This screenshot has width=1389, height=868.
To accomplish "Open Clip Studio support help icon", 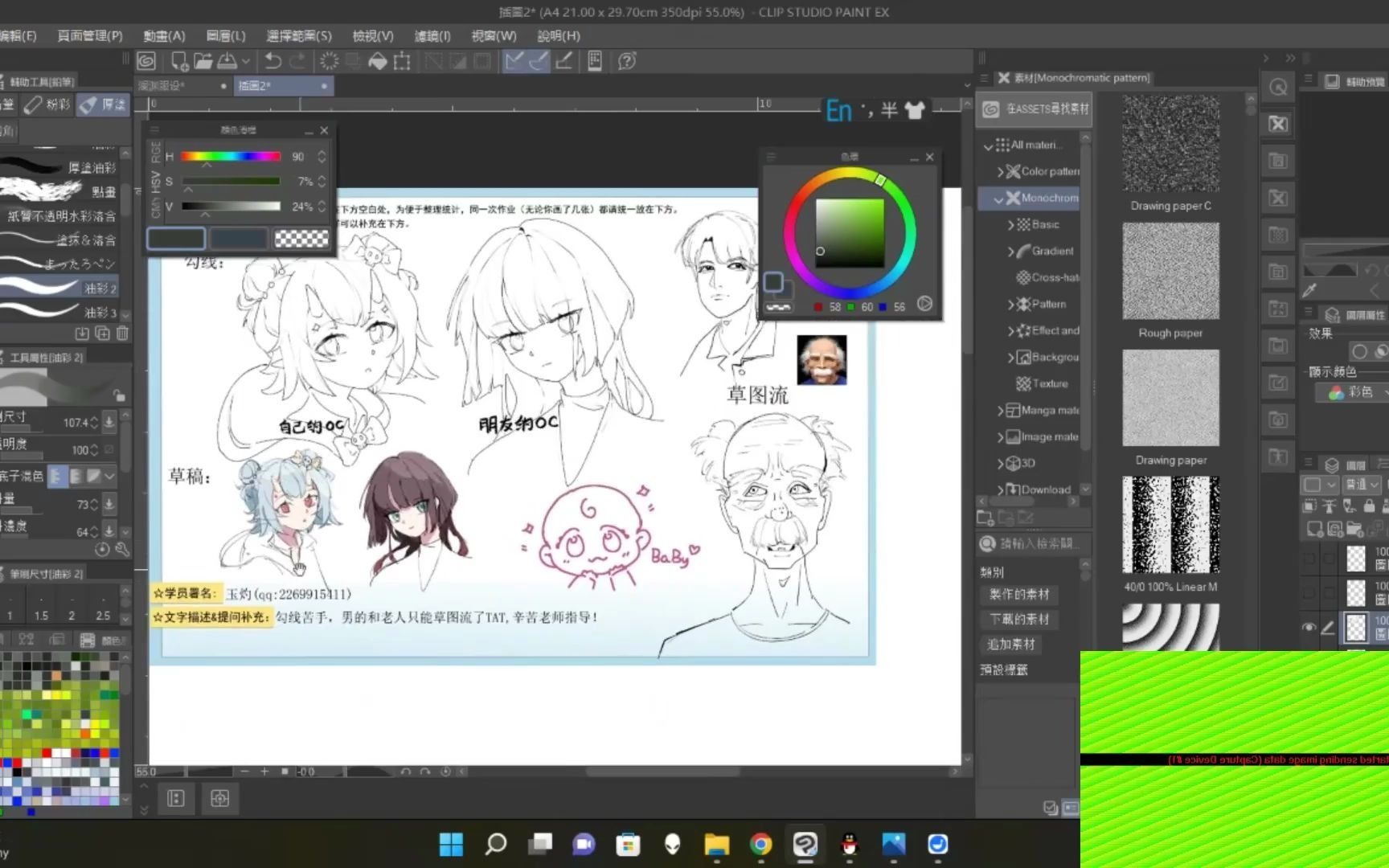I will (627, 61).
